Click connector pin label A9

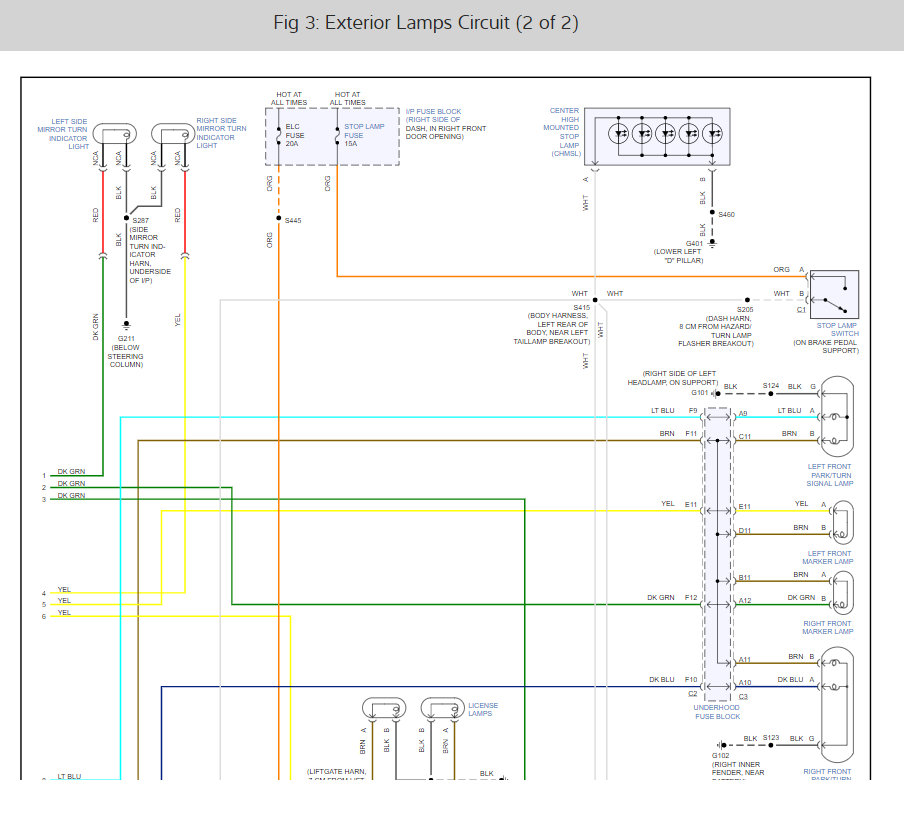click(x=743, y=413)
